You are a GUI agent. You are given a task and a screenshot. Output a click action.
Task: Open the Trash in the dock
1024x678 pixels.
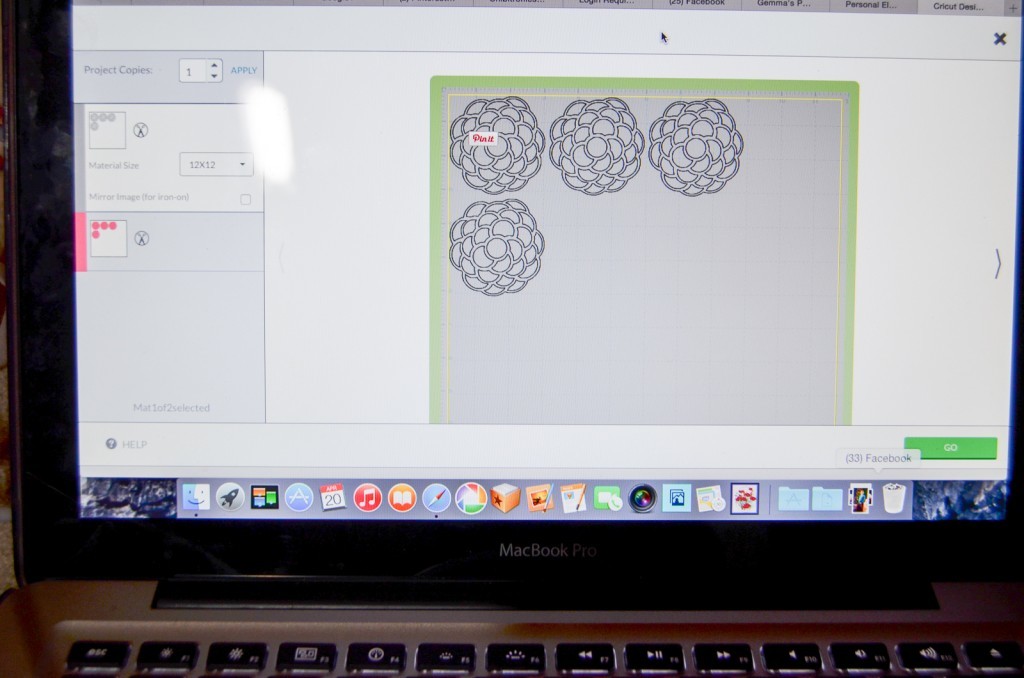coord(894,498)
